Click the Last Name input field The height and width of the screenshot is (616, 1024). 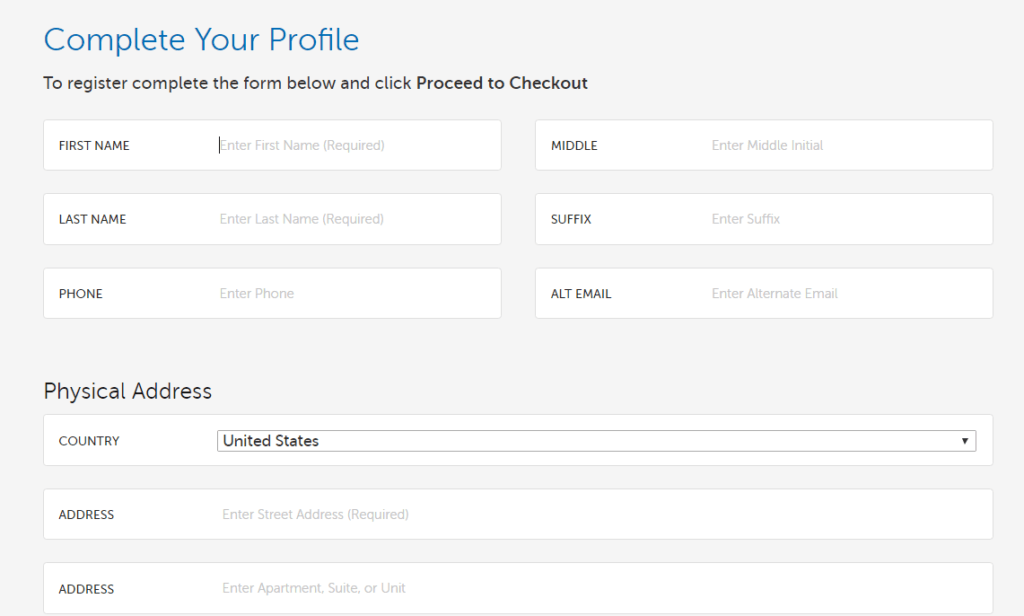[x=350, y=219]
